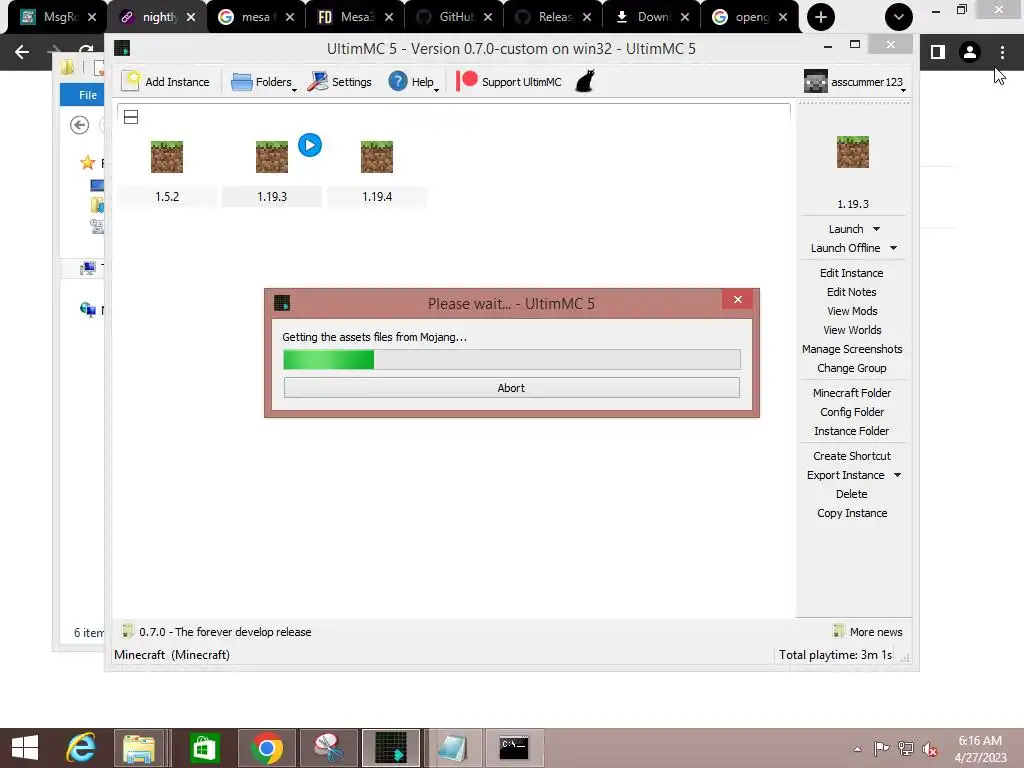
Task: Close the Please wait dialog
Action: [x=738, y=299]
